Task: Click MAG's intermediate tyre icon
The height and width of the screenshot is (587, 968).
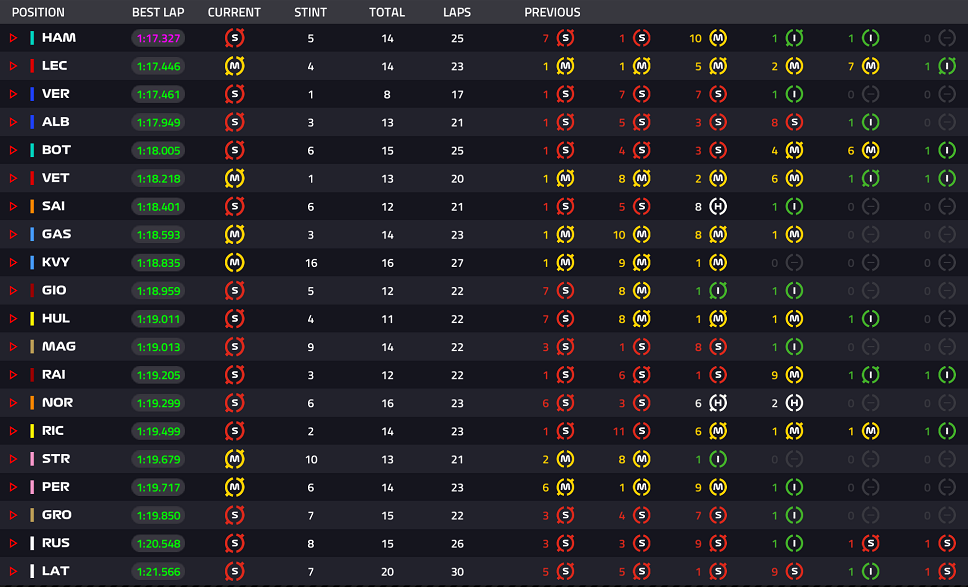Action: (x=795, y=347)
